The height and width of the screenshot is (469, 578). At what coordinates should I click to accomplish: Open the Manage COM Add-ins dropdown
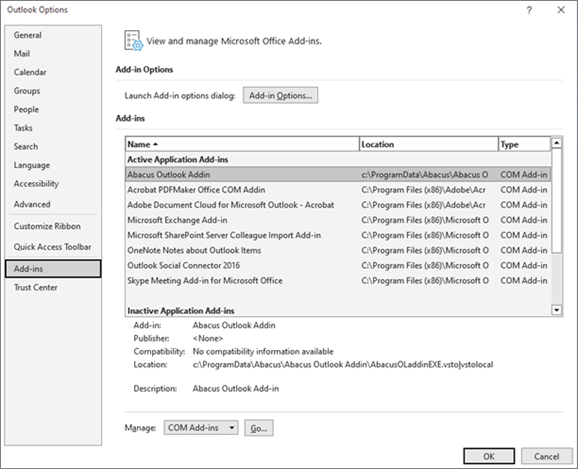tap(201, 428)
